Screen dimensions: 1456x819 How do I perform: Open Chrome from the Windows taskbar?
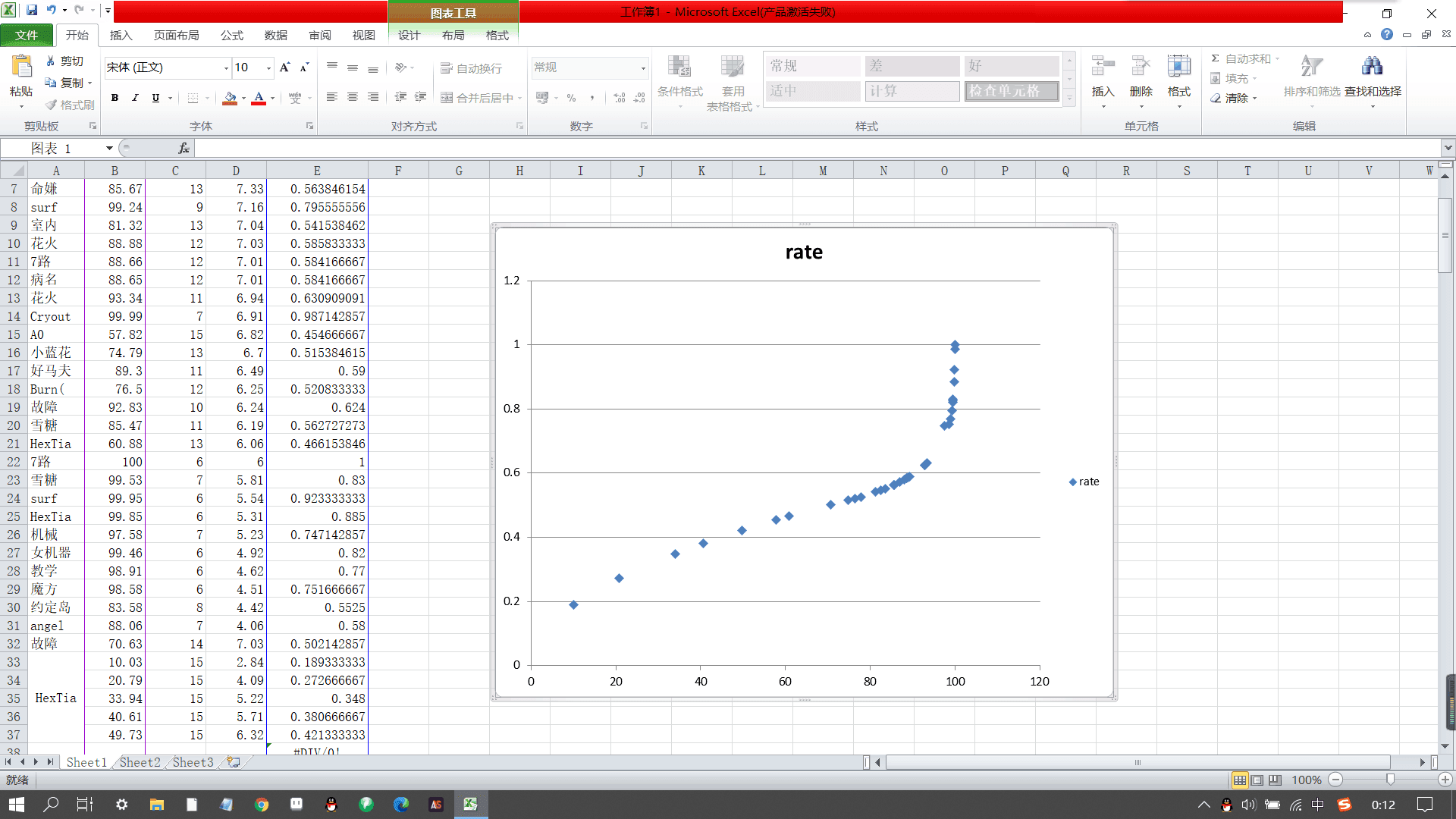(262, 805)
